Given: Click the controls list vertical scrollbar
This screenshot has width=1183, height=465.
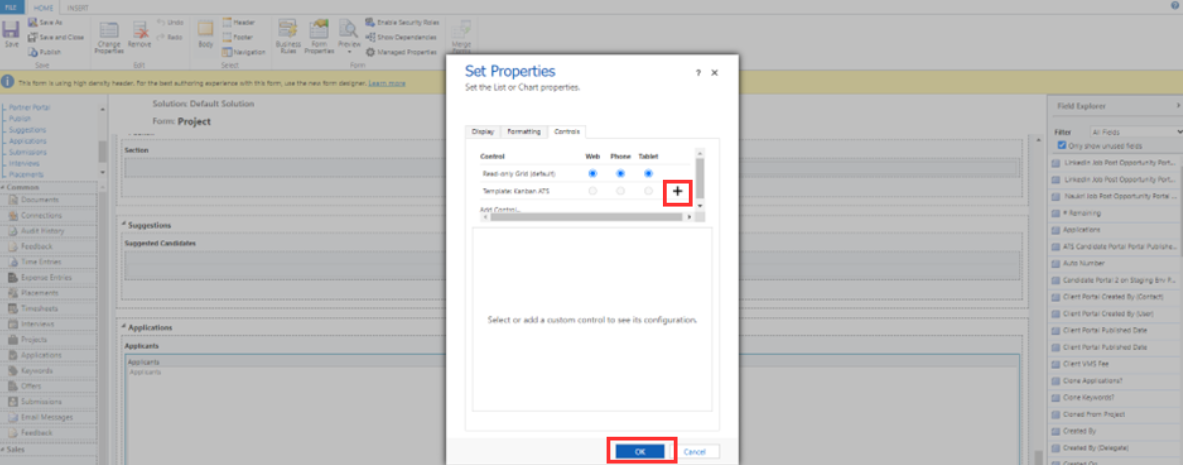Looking at the screenshot, I should (699, 180).
